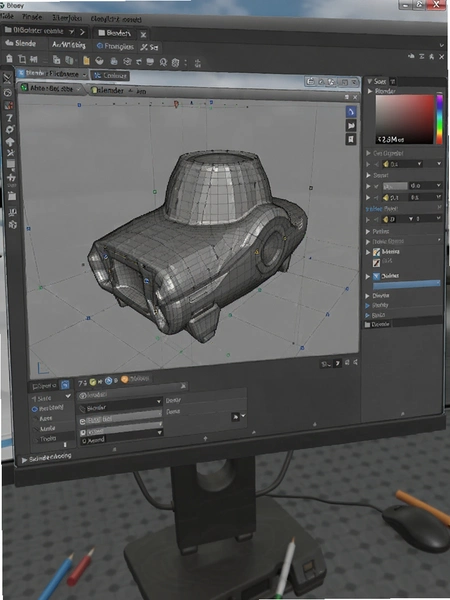Toggle the checkmark on the 'Slate' row
The image size is (450, 600).
point(68,396)
